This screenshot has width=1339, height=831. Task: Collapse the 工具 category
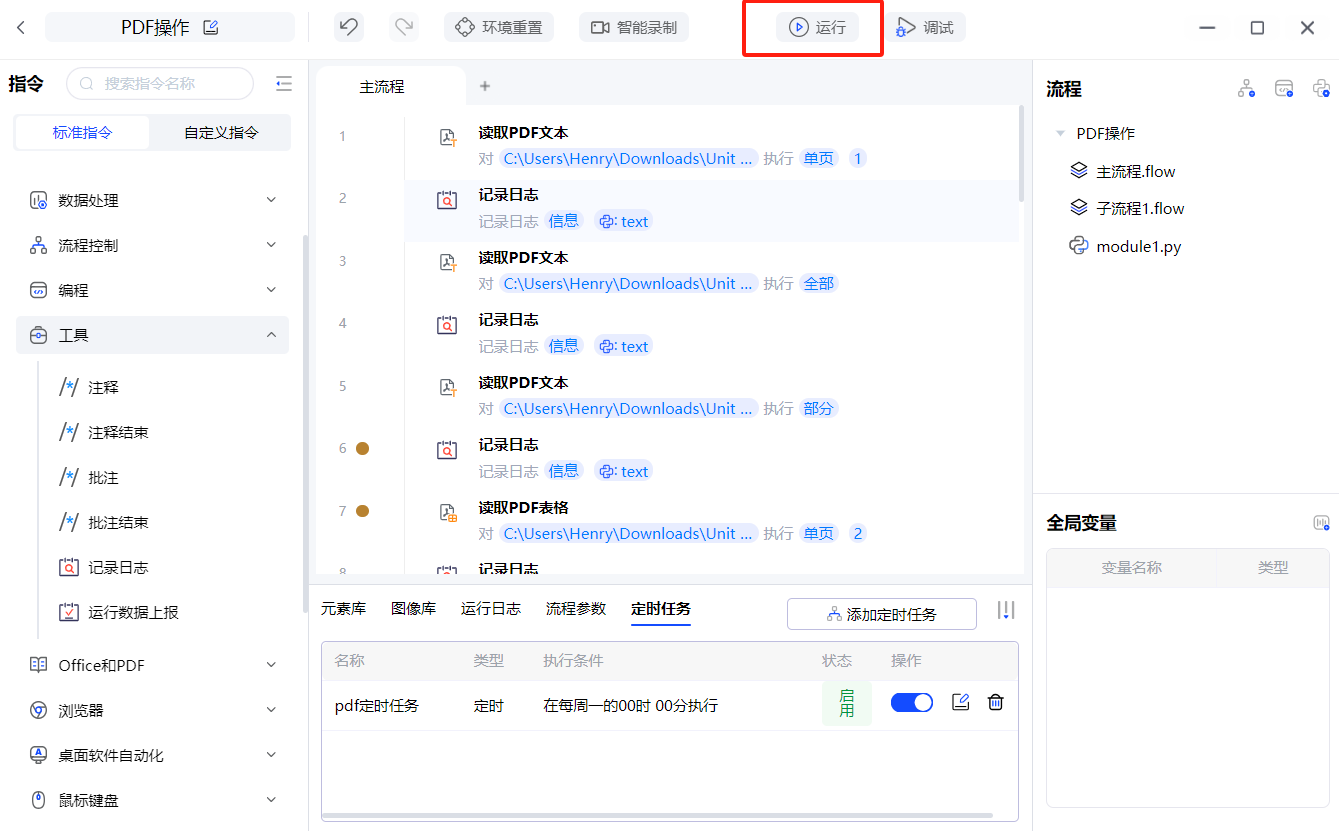pos(152,335)
